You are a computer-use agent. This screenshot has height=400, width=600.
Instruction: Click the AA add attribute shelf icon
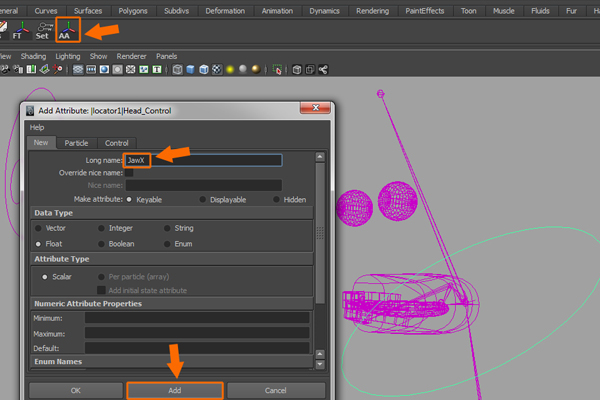68,30
